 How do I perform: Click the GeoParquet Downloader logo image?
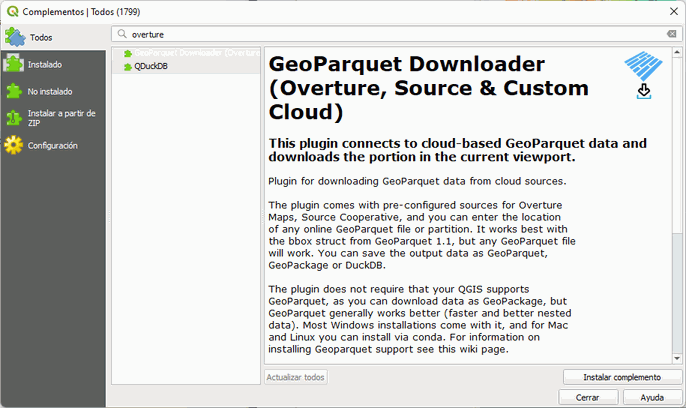643,75
